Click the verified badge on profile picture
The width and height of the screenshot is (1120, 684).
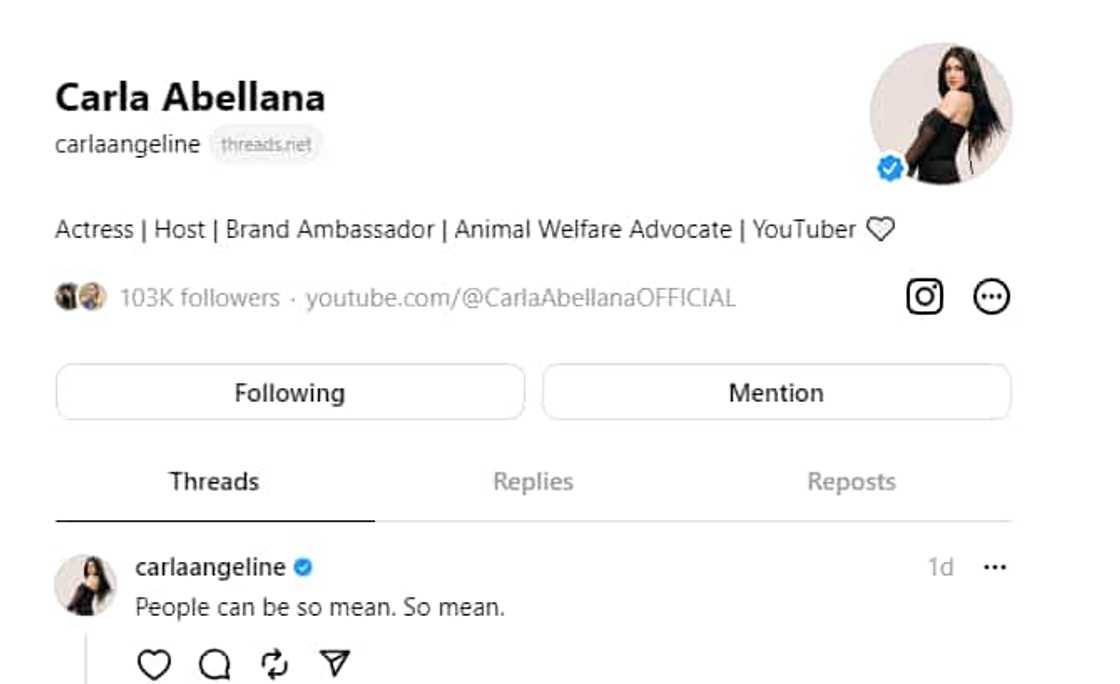tap(889, 168)
